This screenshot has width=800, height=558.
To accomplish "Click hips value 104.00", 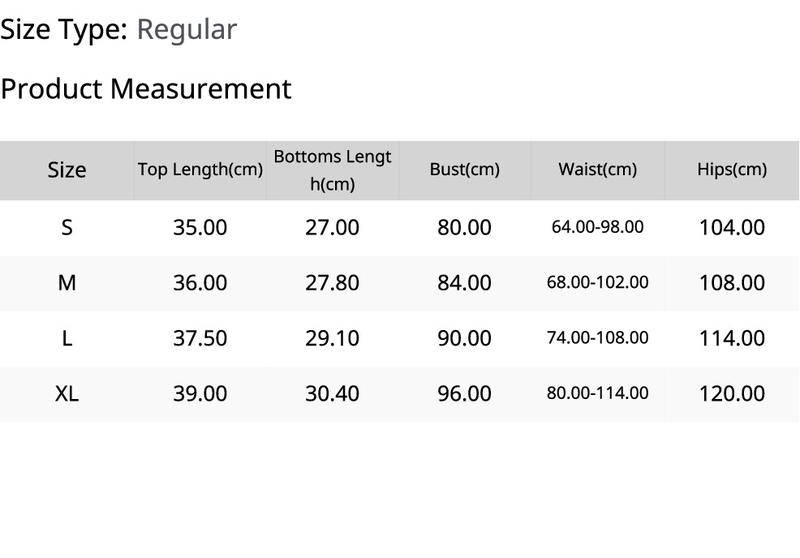I will pos(731,227).
